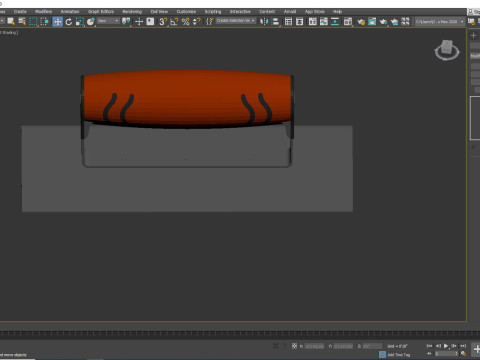
Task: Step to Previous Frame
Action: tap(438, 346)
